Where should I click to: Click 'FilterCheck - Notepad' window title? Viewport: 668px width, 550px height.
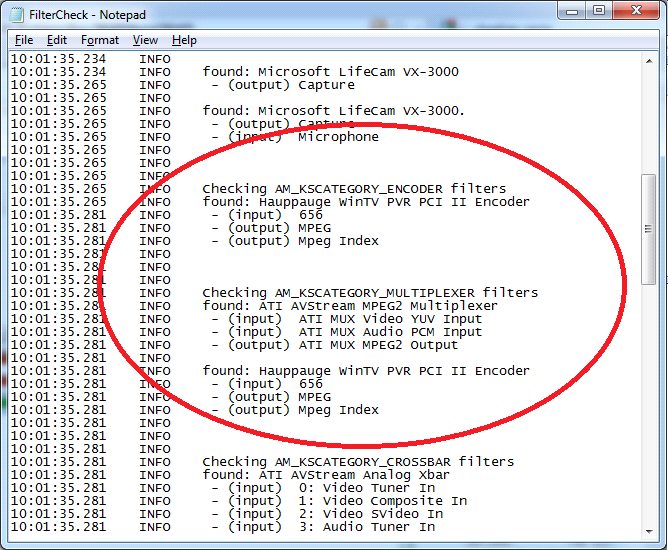pos(87,15)
